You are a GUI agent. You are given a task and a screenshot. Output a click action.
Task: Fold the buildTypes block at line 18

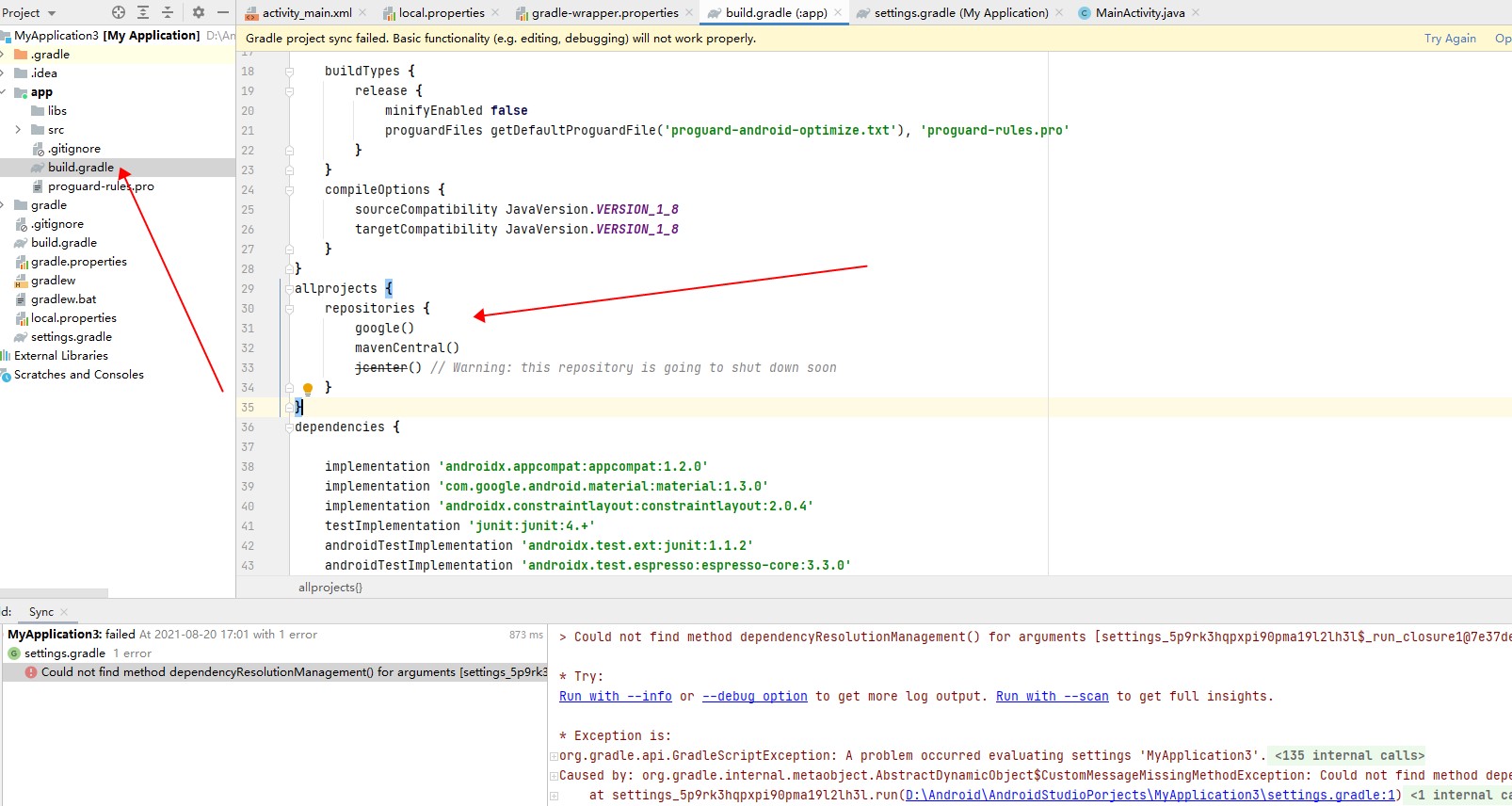point(290,72)
